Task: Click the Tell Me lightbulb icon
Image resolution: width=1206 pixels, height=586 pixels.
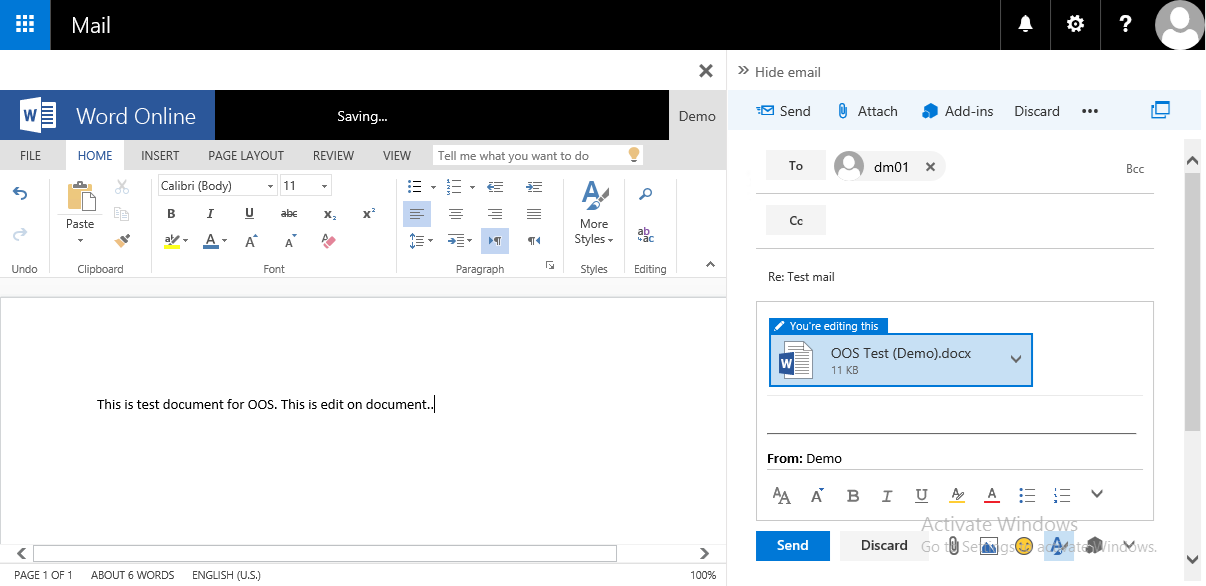Action: (x=633, y=155)
